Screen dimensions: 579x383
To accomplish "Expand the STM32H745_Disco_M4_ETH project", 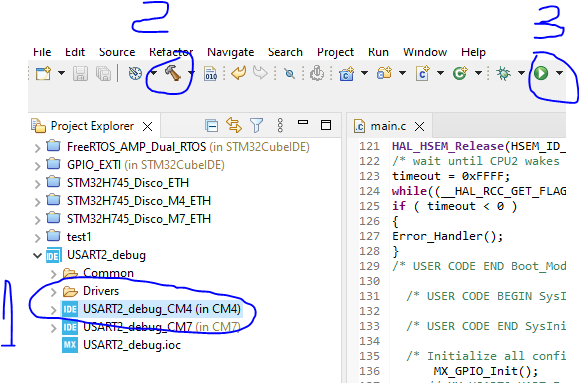I will pos(37,202).
